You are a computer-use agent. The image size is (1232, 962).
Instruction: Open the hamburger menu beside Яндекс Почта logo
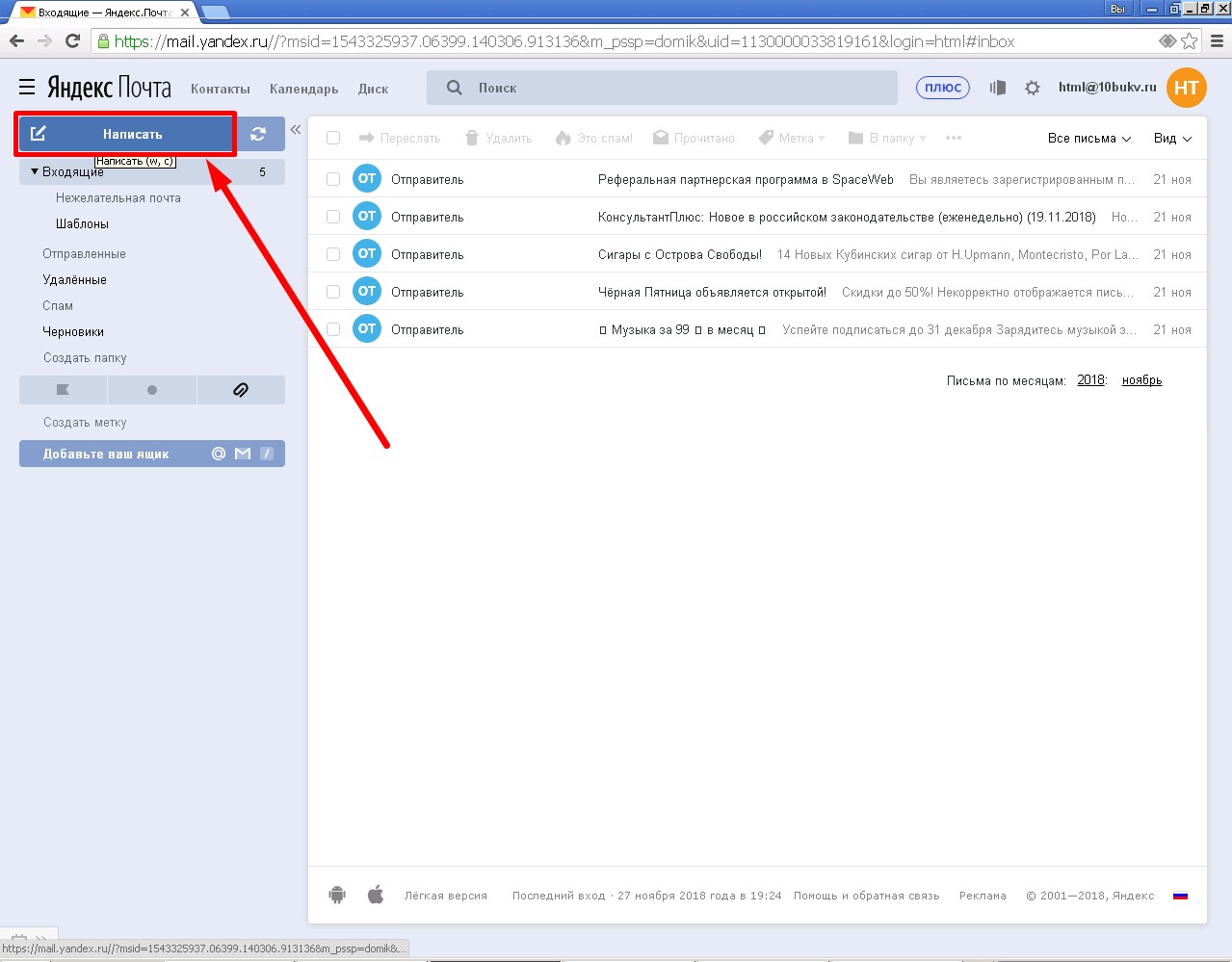point(27,88)
